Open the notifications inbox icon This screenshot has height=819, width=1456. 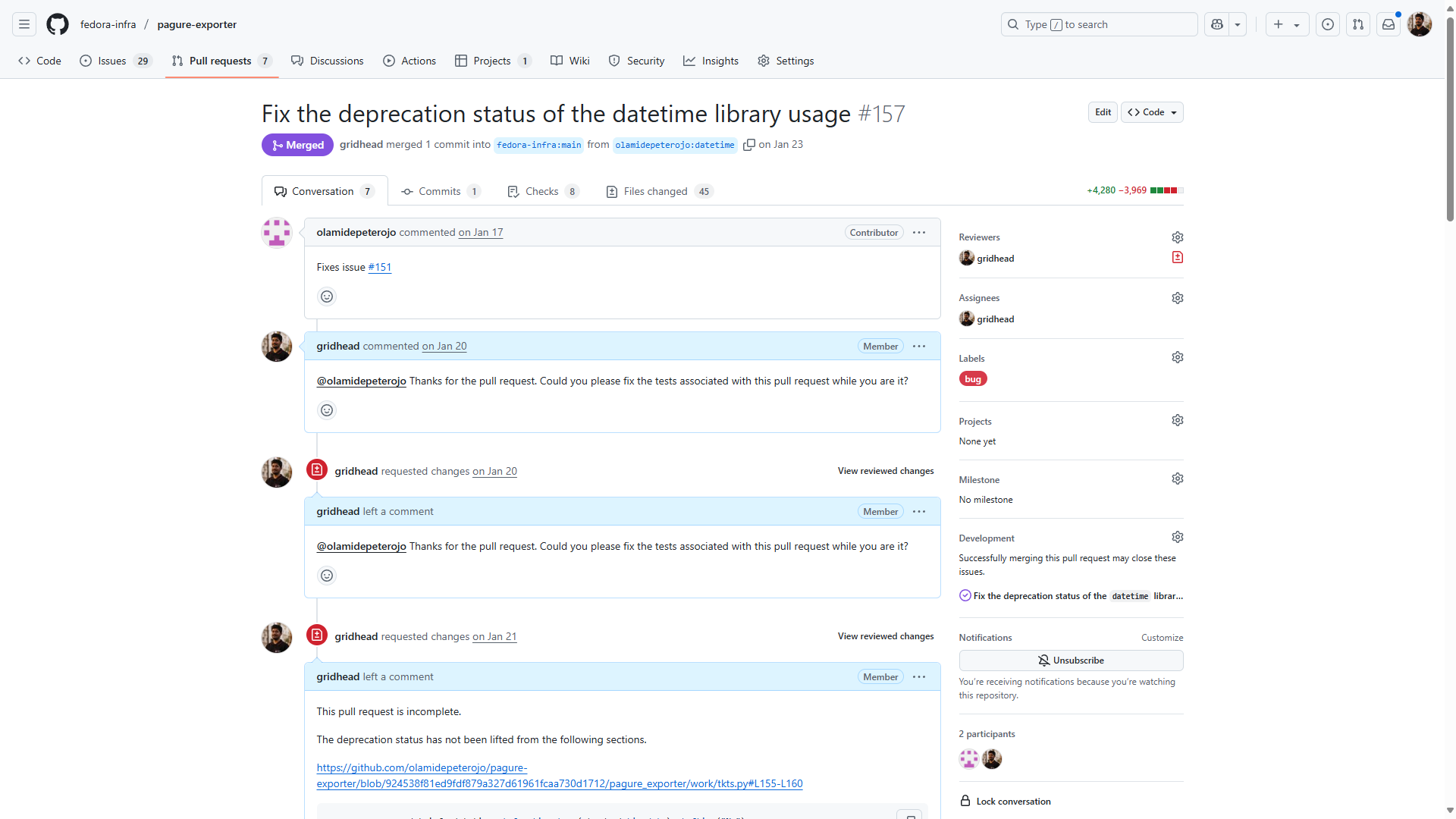tap(1389, 24)
